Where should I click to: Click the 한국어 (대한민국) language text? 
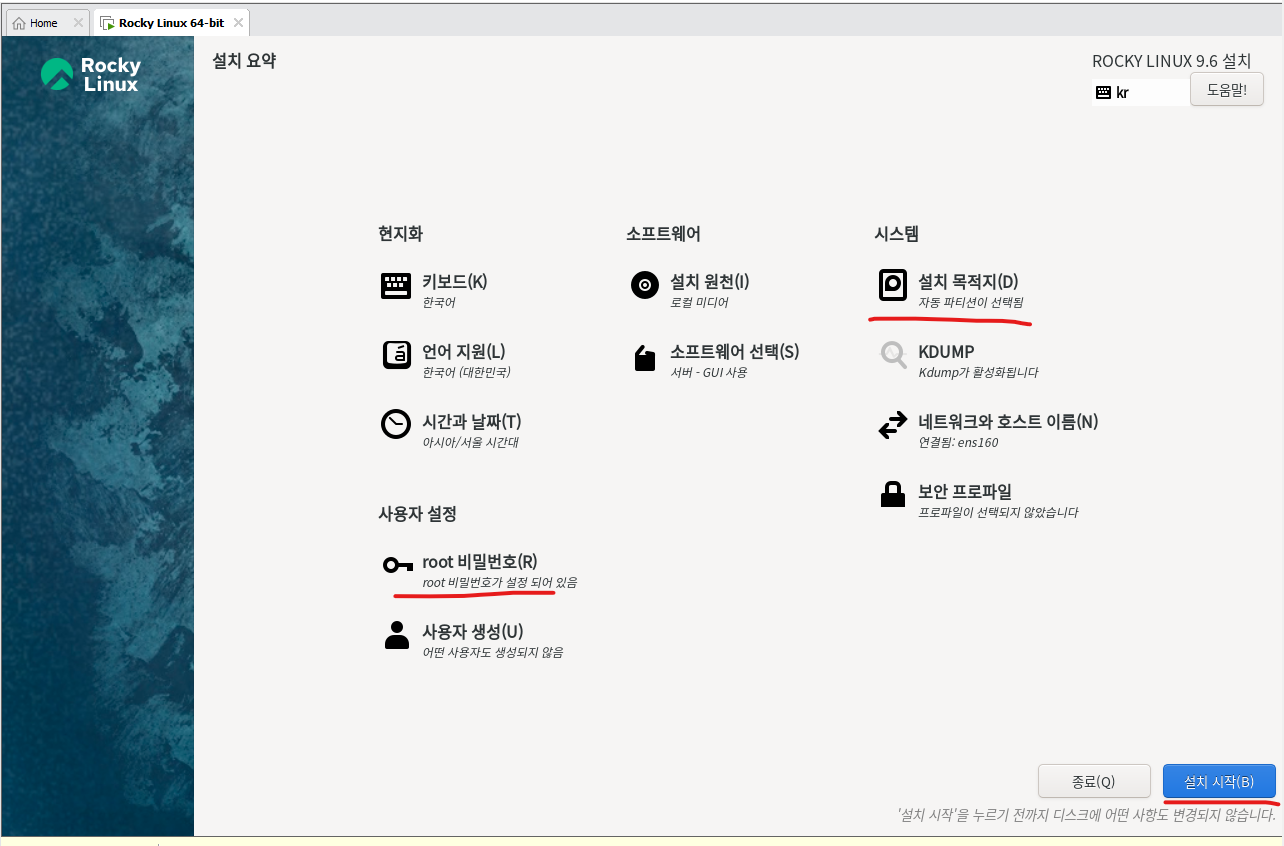tap(466, 372)
